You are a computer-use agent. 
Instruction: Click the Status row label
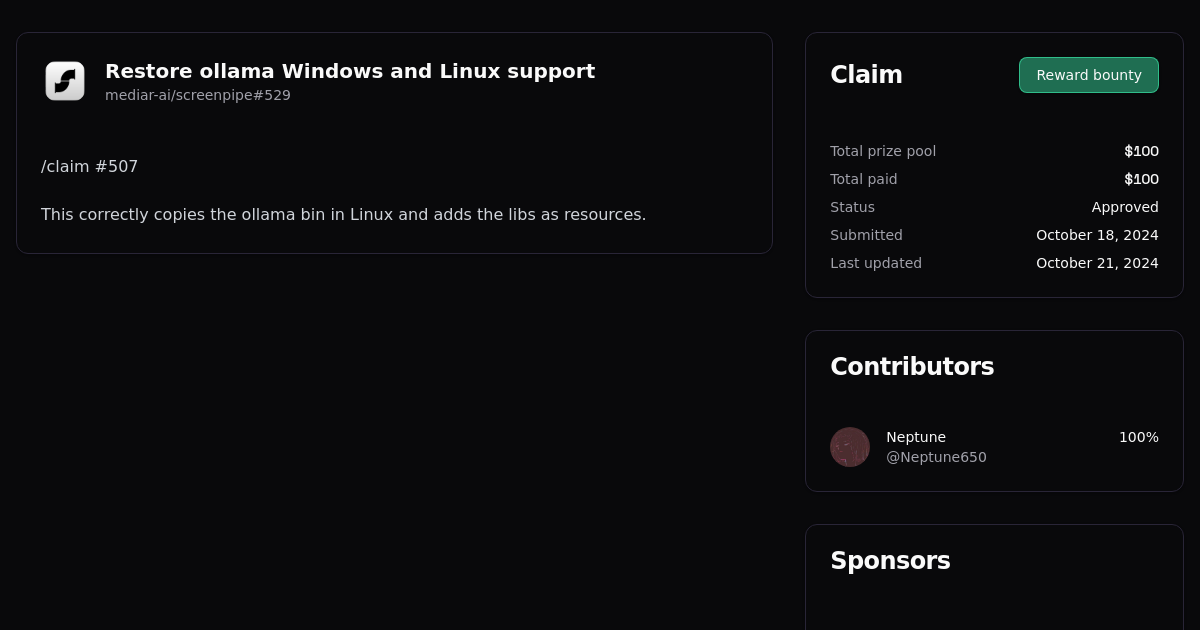[852, 207]
